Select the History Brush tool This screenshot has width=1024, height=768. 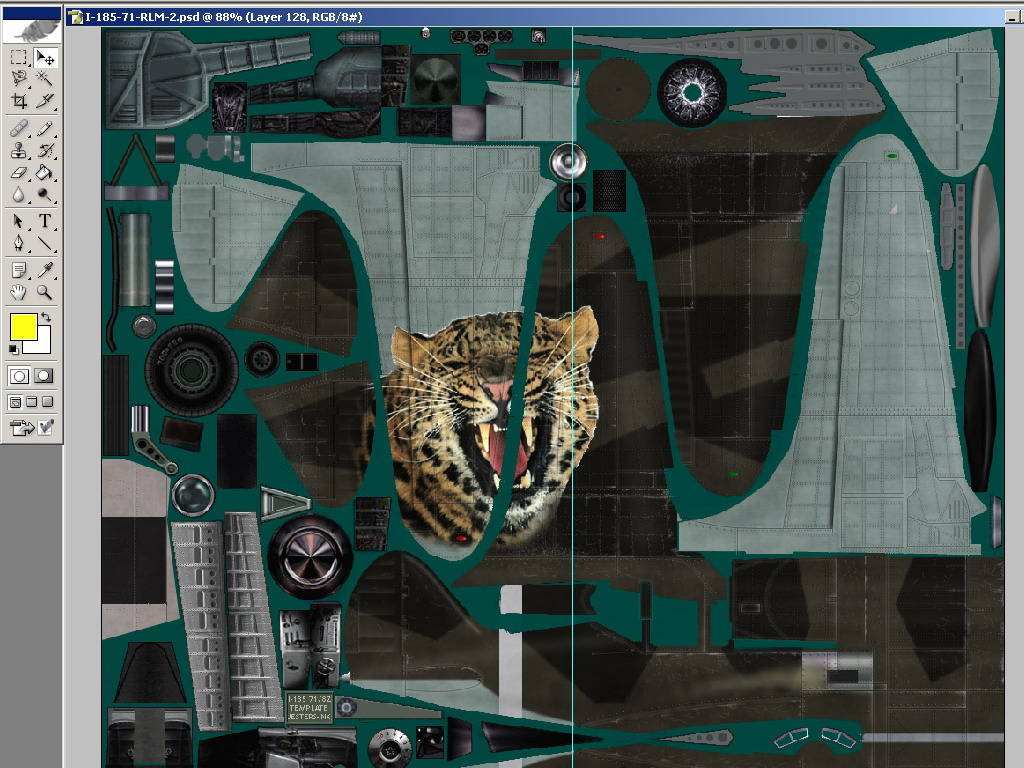tap(44, 150)
